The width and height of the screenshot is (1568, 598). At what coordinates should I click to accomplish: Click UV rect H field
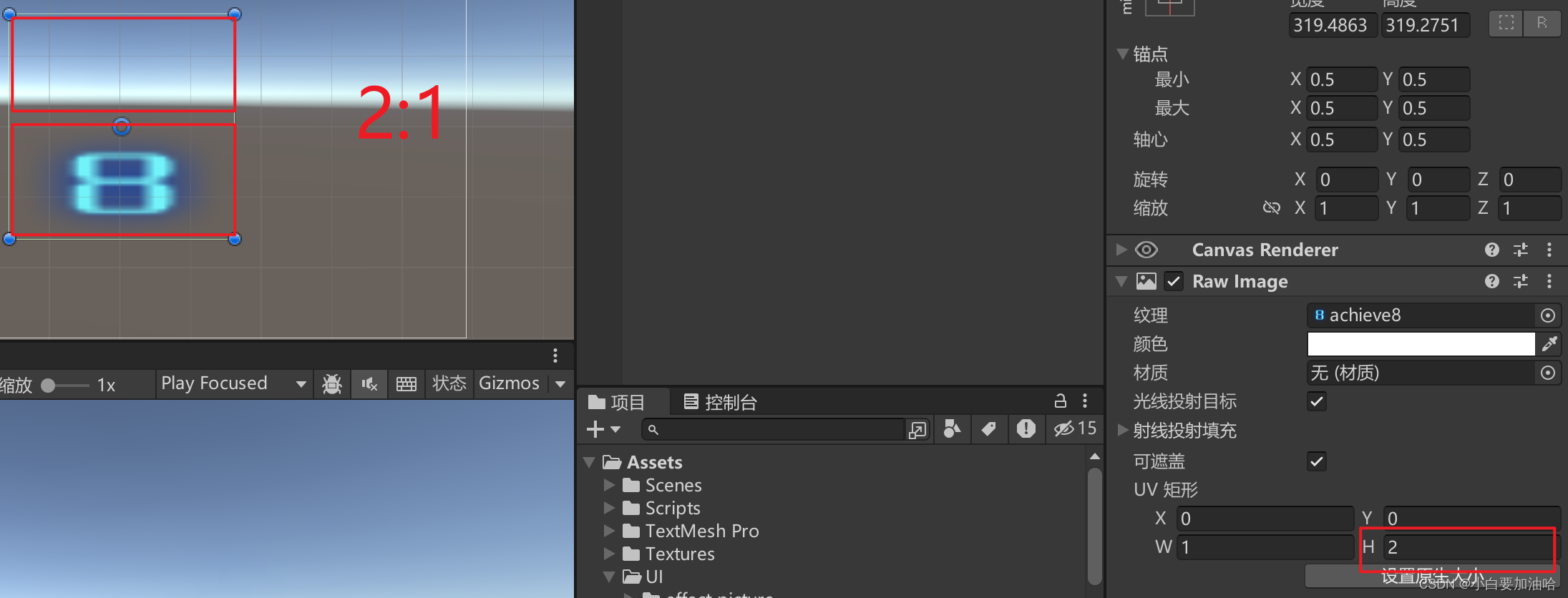(1471, 547)
